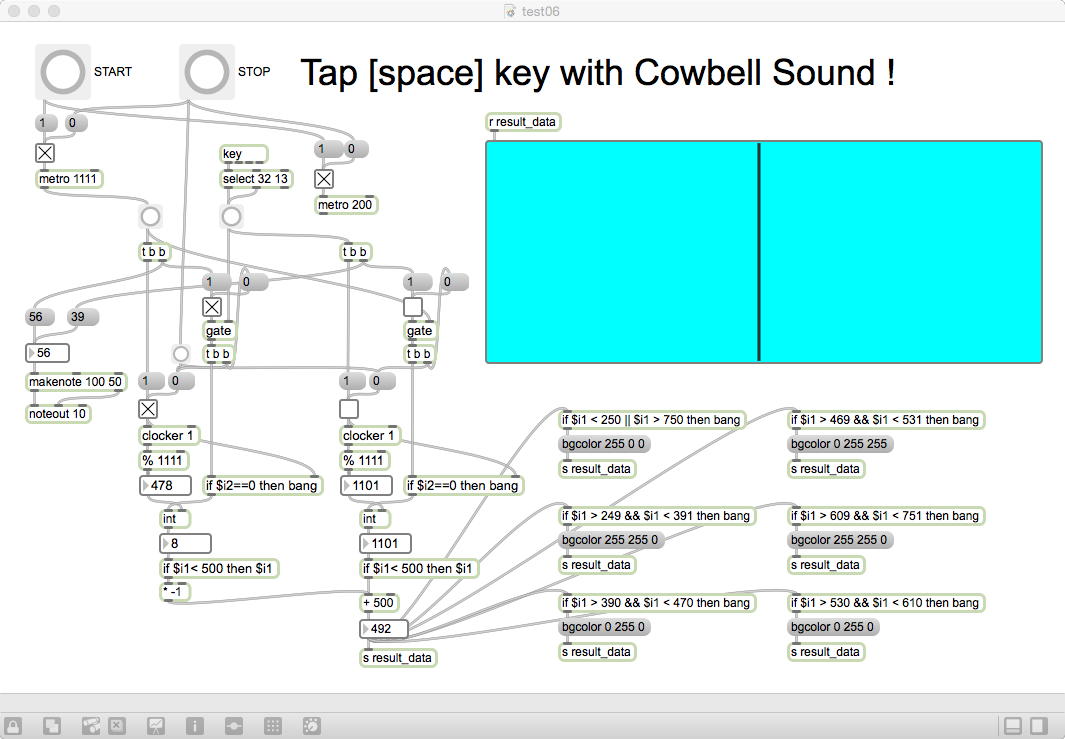Select the metro 200 object
The height and width of the screenshot is (739, 1065).
click(x=346, y=205)
